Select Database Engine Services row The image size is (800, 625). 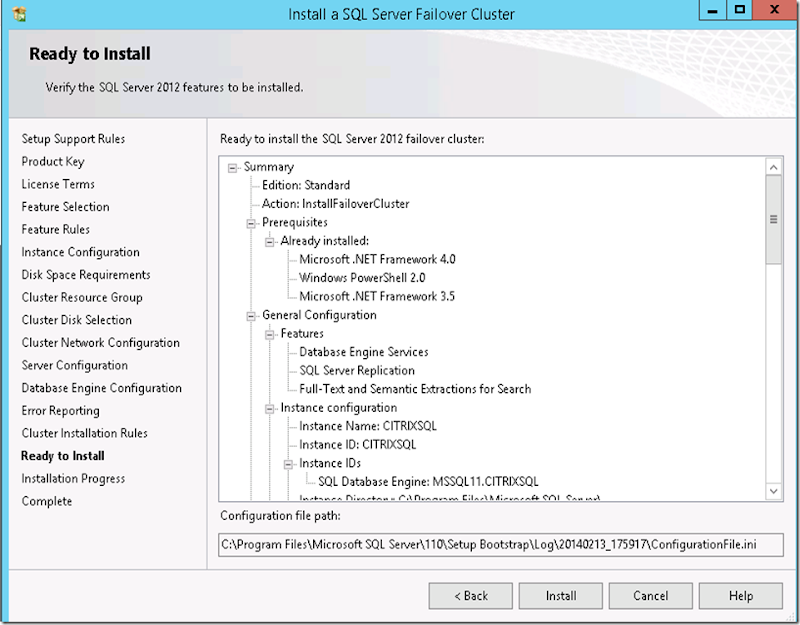[363, 352]
